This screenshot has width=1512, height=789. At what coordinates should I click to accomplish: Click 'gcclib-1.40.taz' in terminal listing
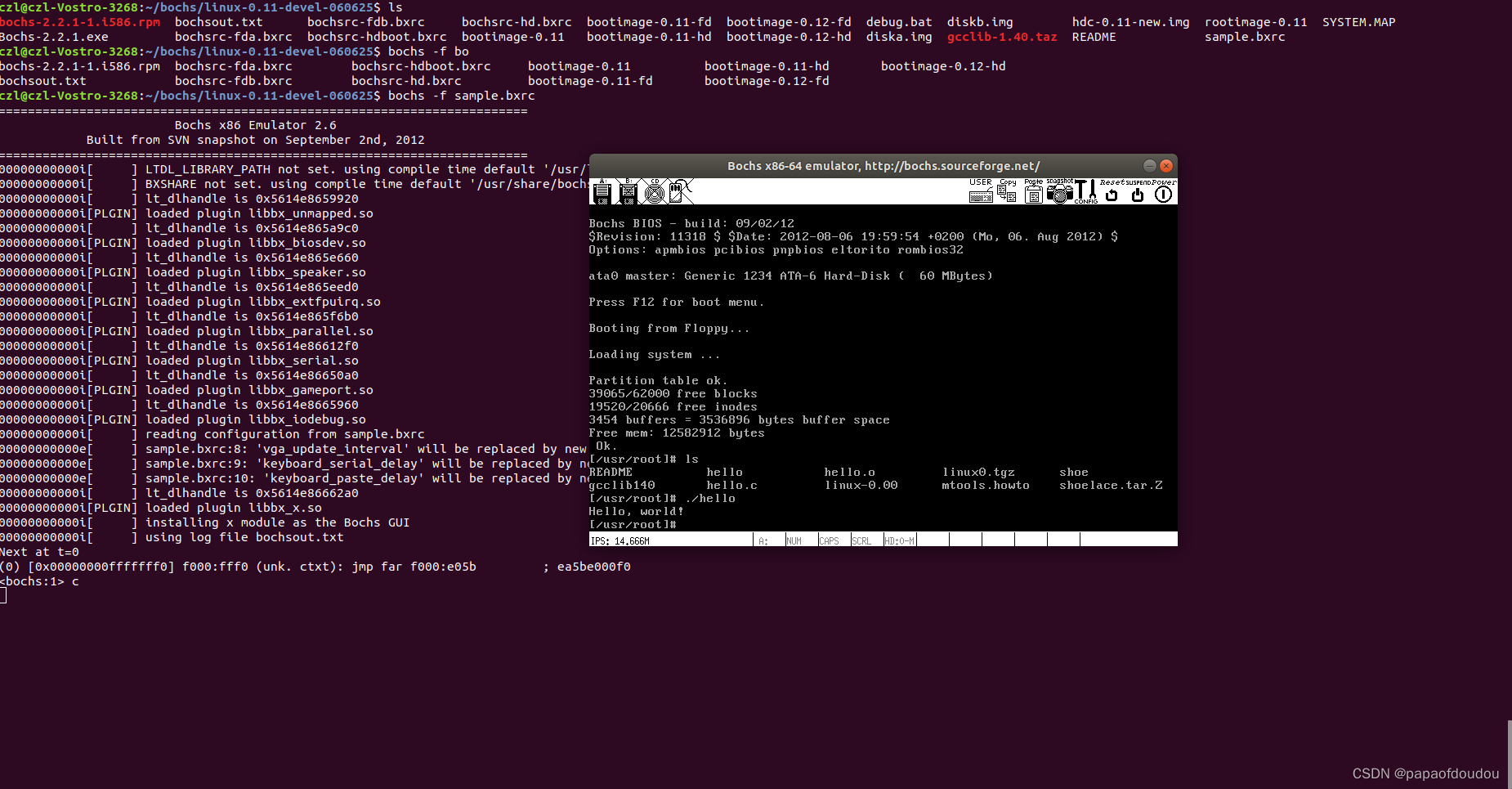1002,37
